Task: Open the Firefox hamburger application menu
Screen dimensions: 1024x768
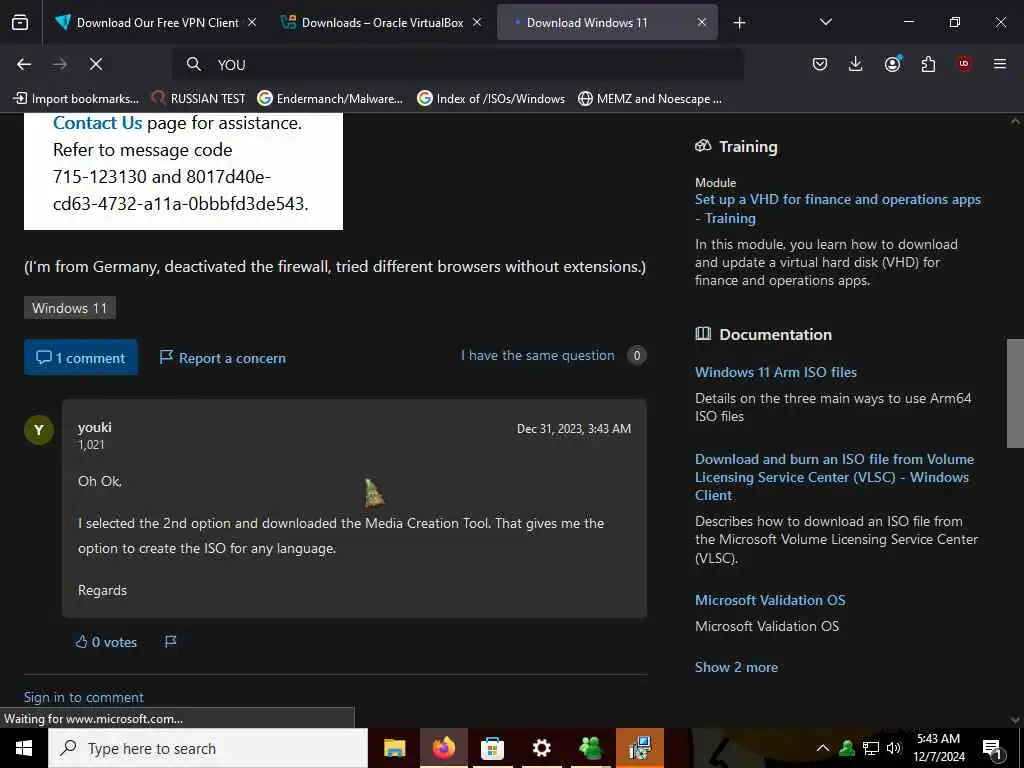Action: pos(1000,64)
